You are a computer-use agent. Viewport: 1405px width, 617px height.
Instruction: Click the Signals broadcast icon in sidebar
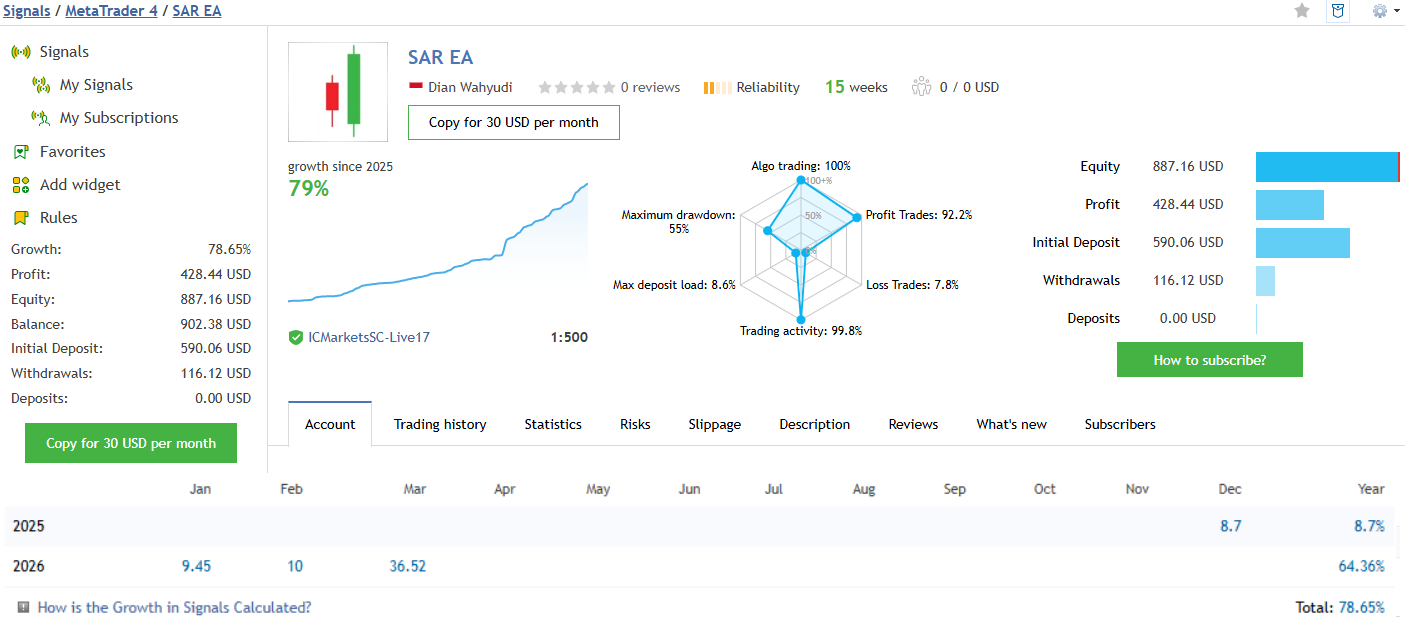pos(21,52)
